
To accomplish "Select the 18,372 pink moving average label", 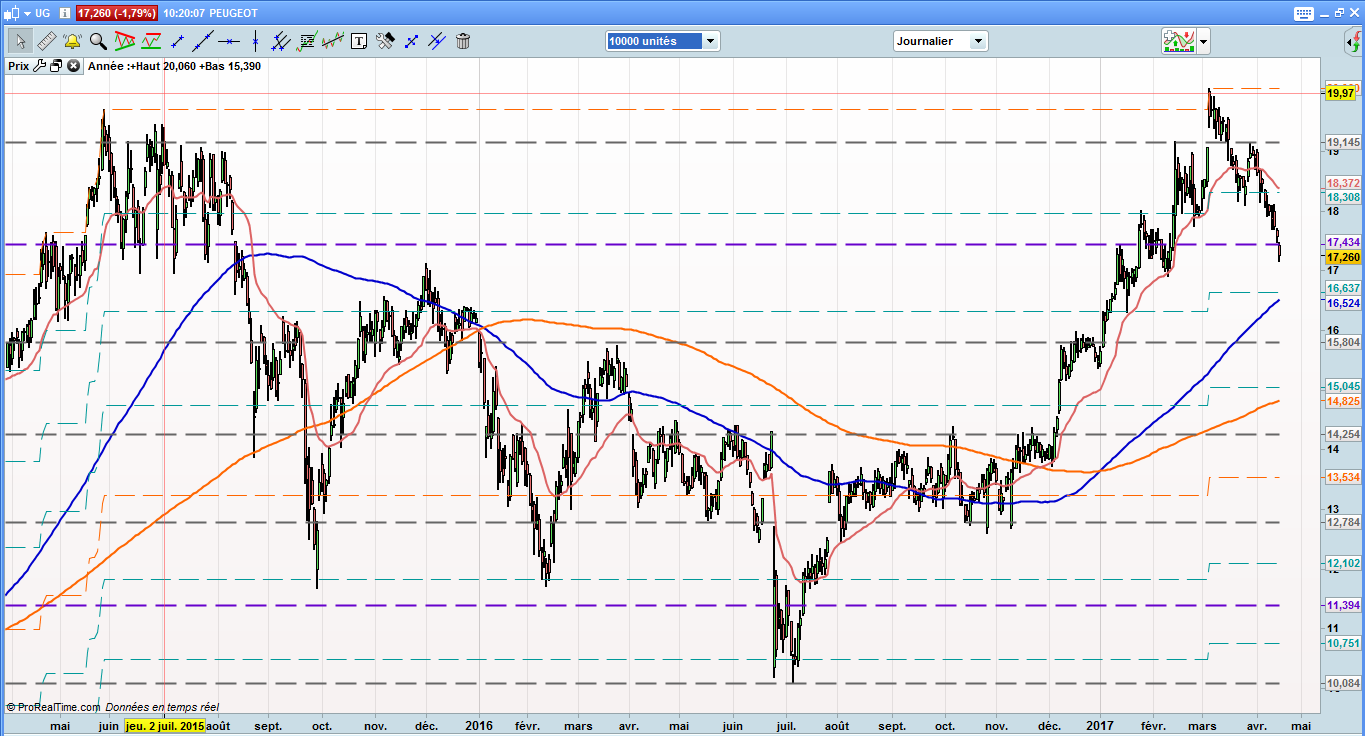I will click(x=1343, y=184).
